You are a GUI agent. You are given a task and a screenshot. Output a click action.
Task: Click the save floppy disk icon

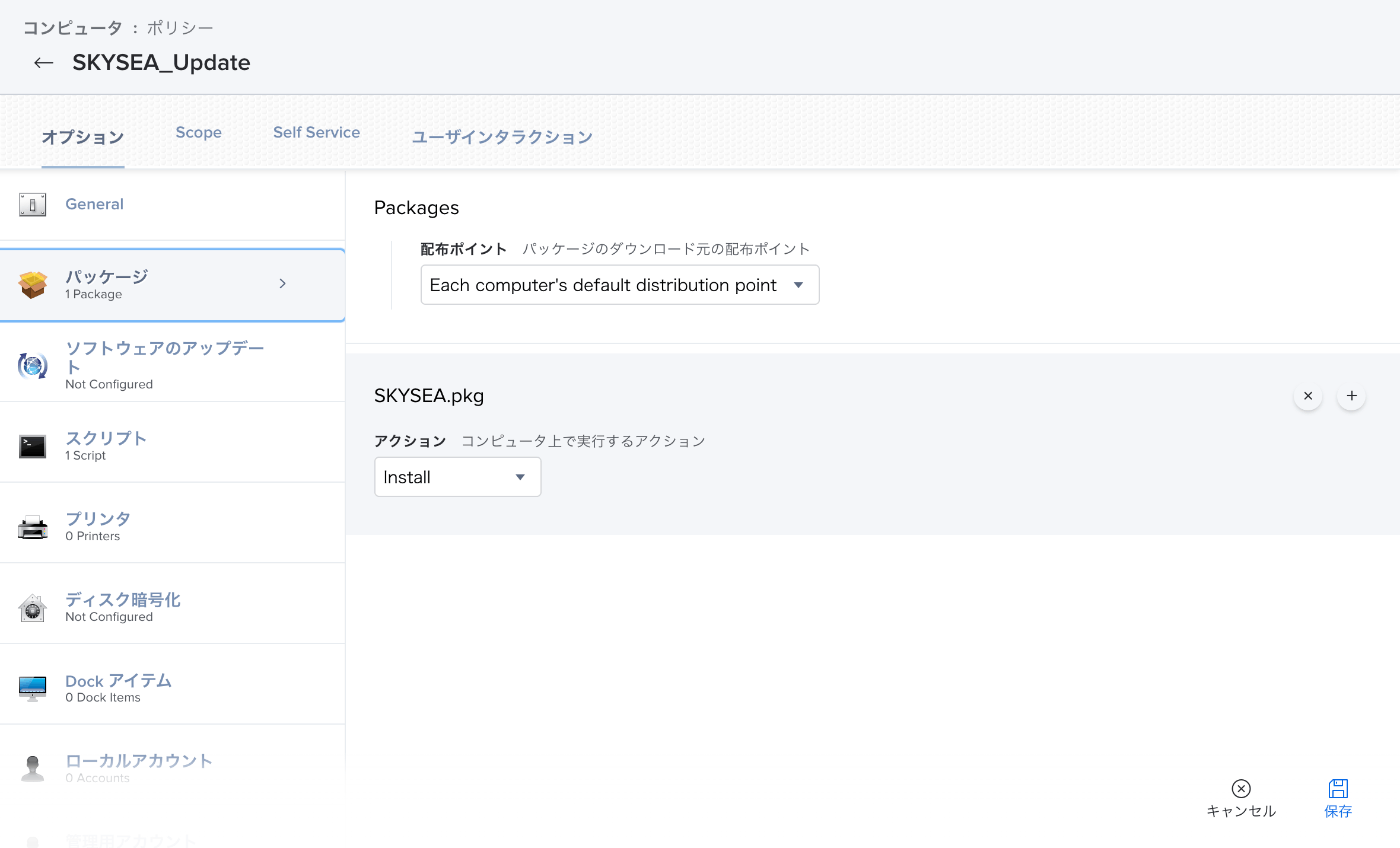tap(1338, 788)
